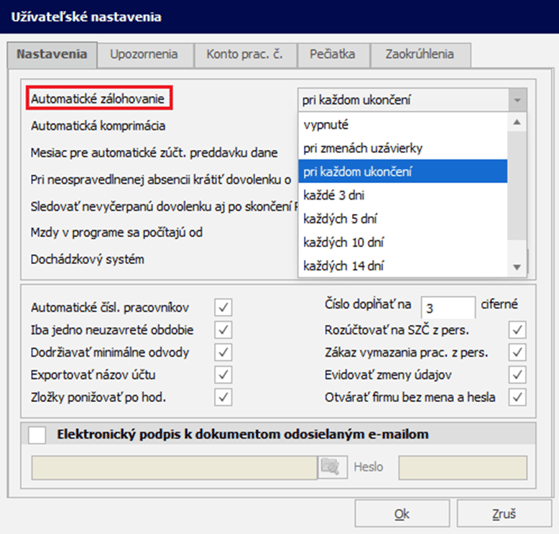The image size is (559, 534).
Task: Click the dropdown list scroll up arrow
Action: coord(517,122)
